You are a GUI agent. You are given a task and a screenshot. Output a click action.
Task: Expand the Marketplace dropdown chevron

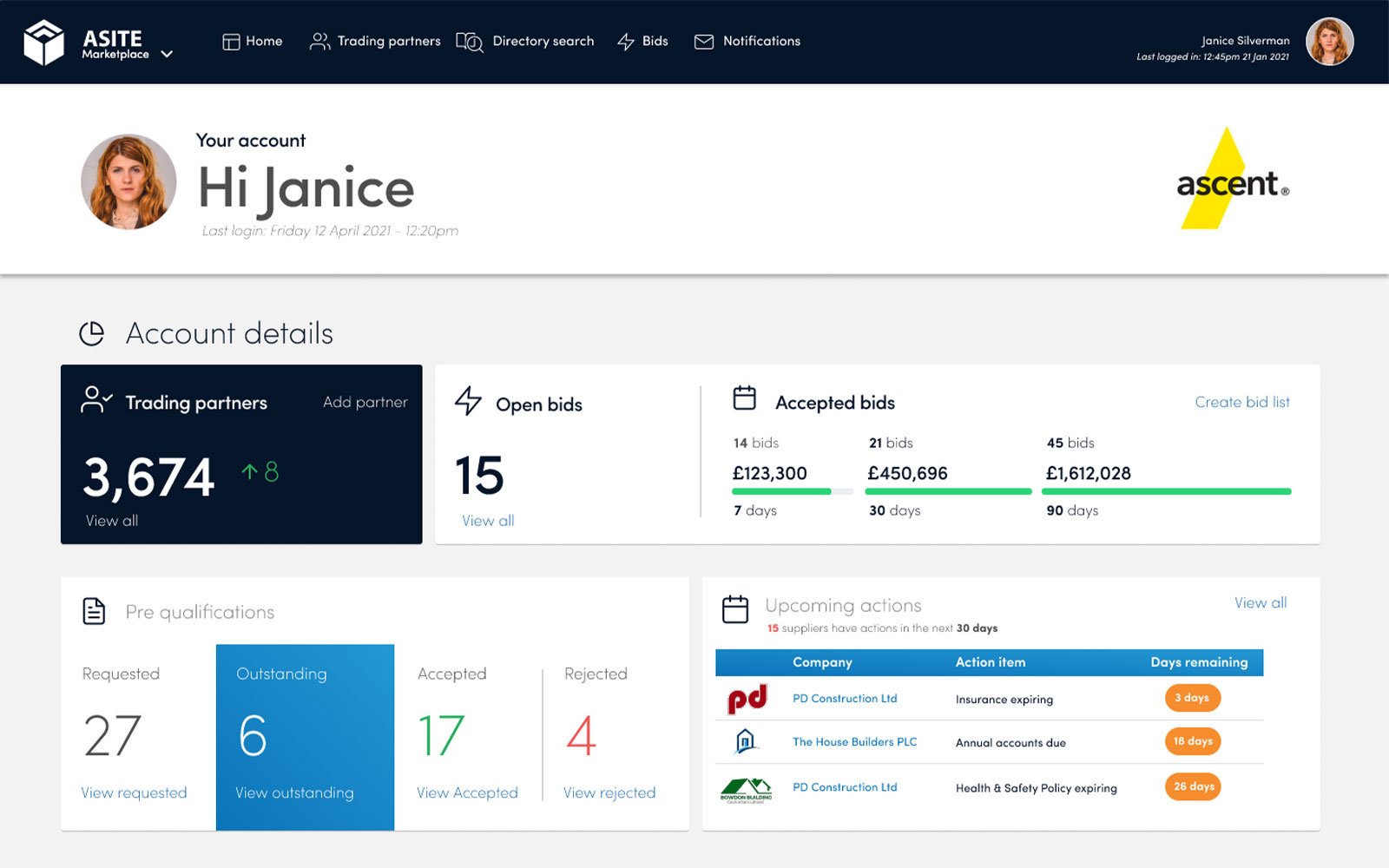(168, 54)
